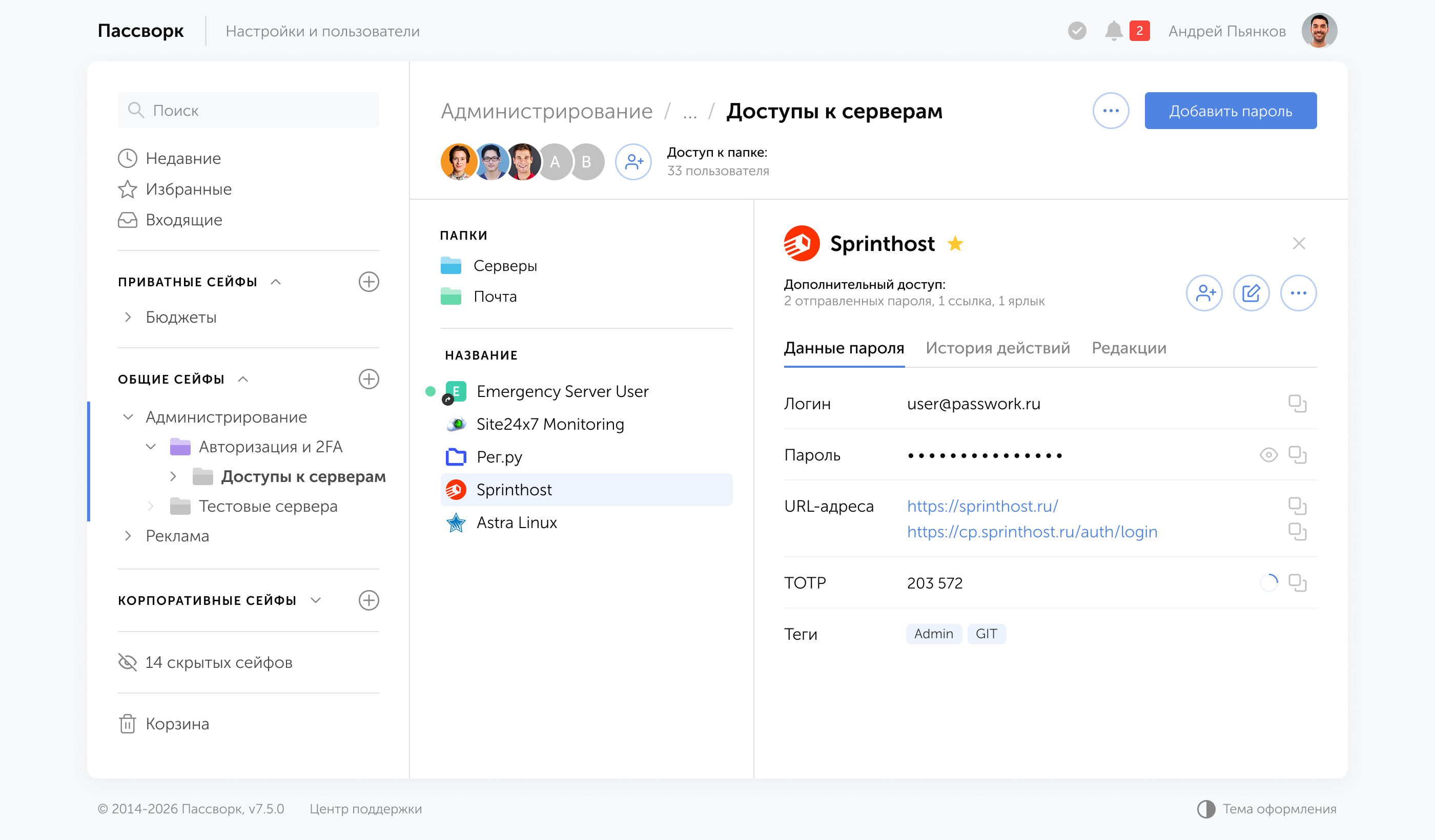This screenshot has width=1435, height=840.
Task: Copy the TOTP code
Action: (1299, 582)
